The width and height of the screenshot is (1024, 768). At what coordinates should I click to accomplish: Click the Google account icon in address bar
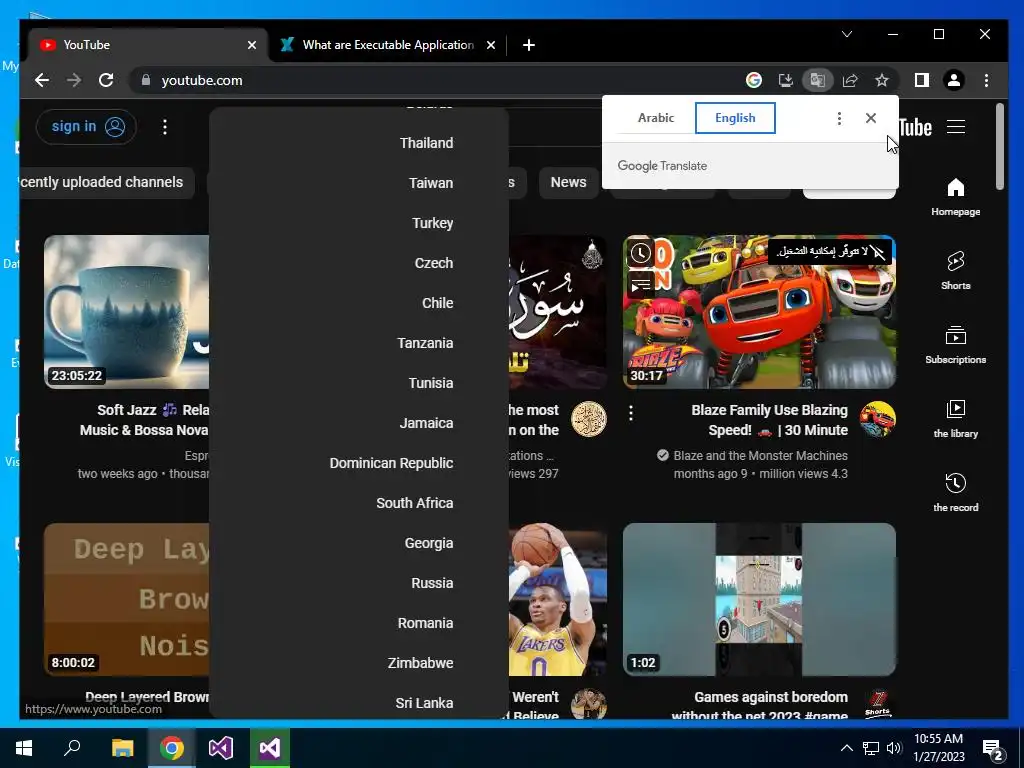754,80
